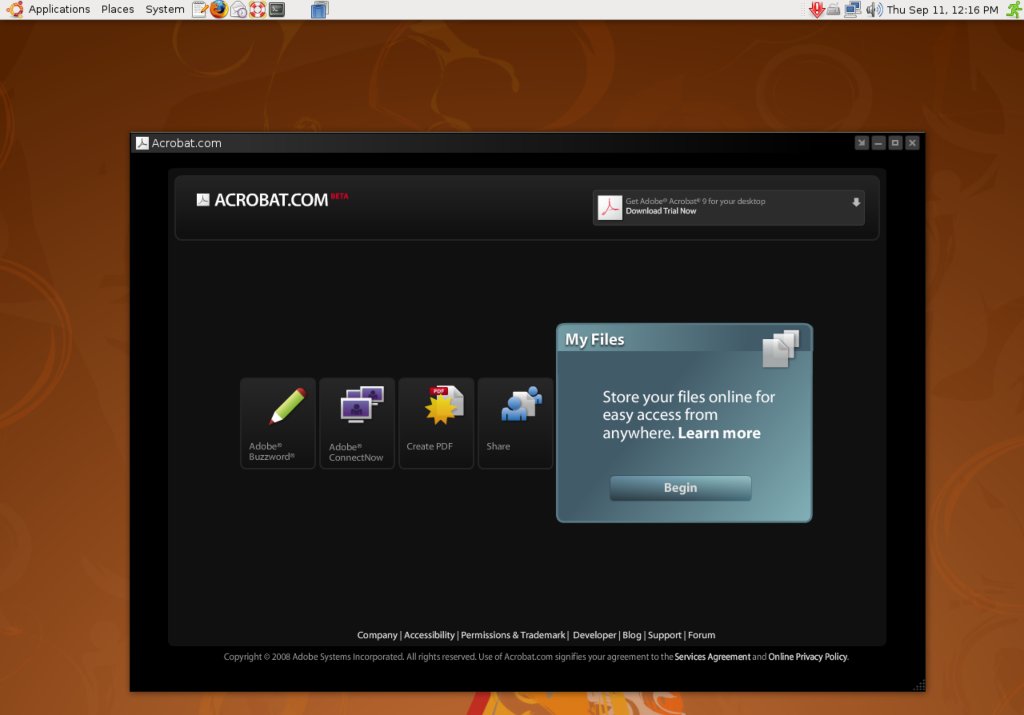1024x715 pixels.
Task: Open the System menu
Action: coord(165,9)
